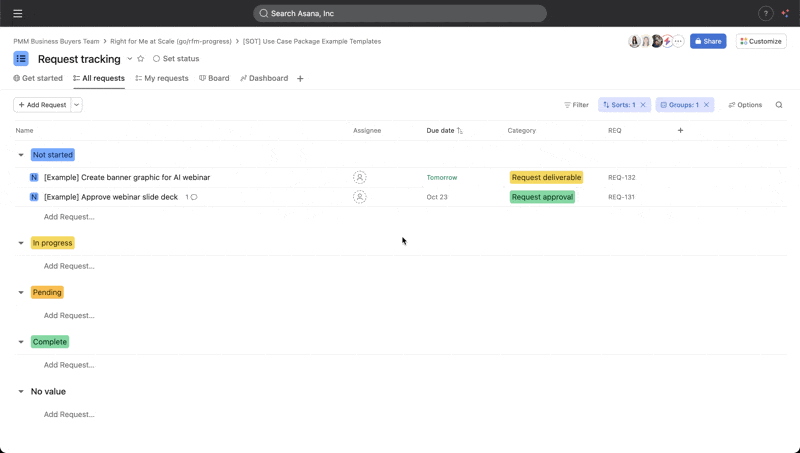Click the Share button
The width and height of the screenshot is (800, 453).
[x=708, y=41]
